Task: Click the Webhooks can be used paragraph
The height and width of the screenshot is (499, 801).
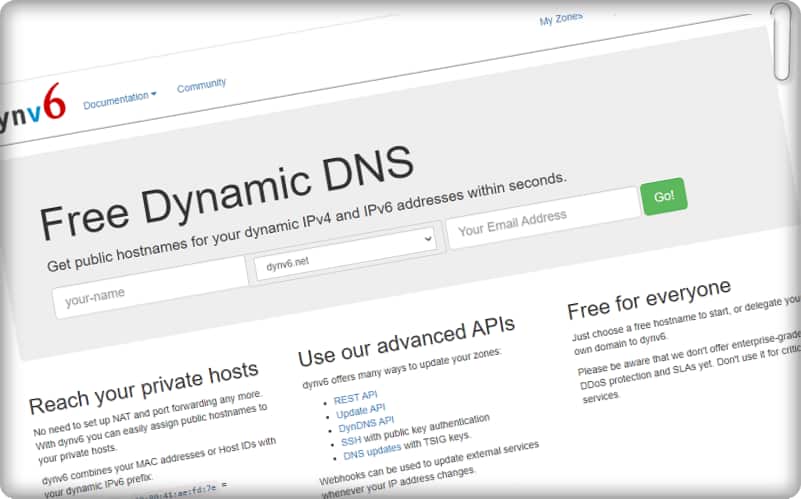Action: (x=429, y=468)
